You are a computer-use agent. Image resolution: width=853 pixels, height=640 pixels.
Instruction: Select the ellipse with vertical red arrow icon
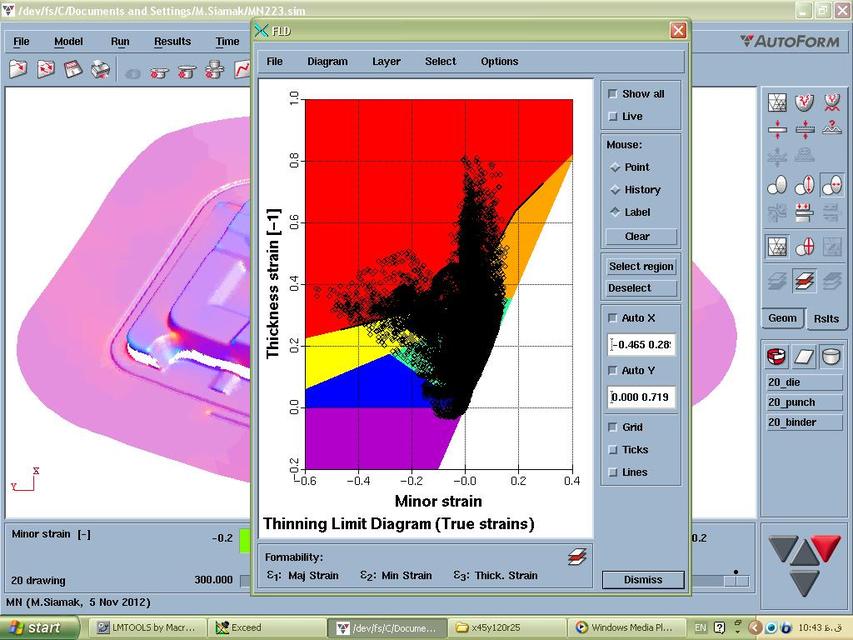(805, 186)
